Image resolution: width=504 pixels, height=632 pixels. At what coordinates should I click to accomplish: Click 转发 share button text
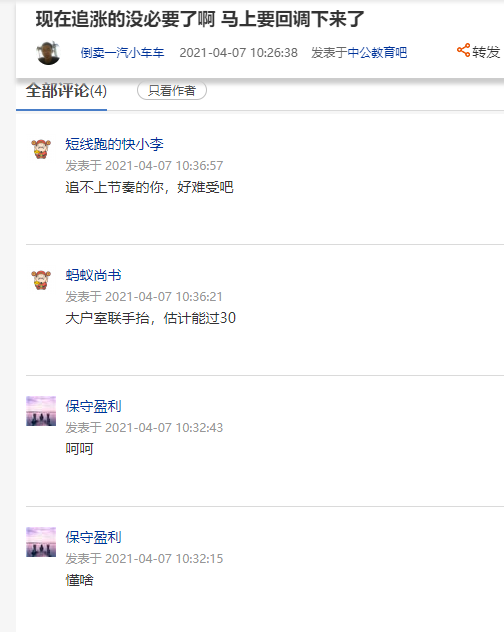pyautogui.click(x=486, y=52)
